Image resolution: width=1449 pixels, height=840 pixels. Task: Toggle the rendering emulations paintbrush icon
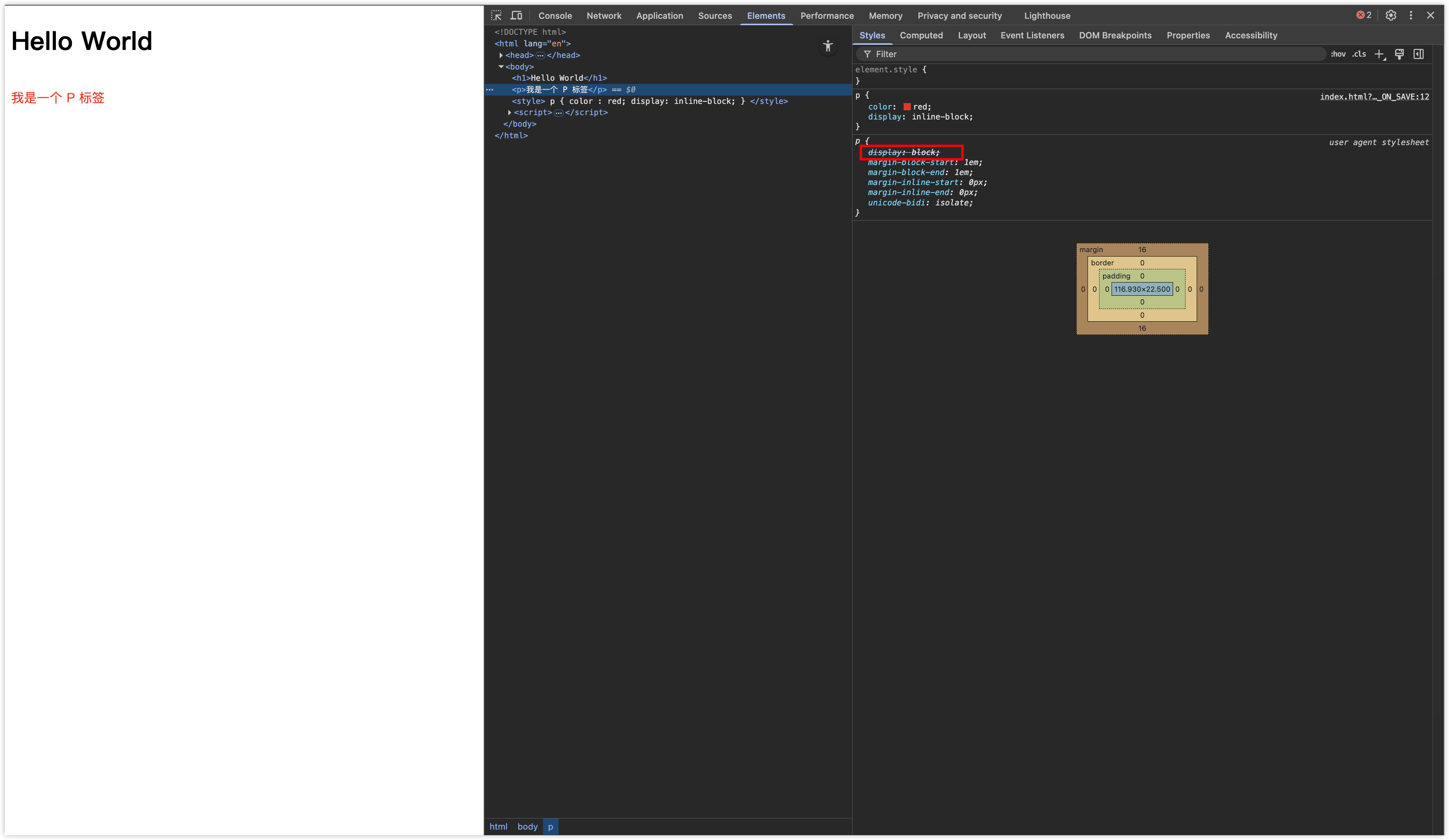(1399, 54)
